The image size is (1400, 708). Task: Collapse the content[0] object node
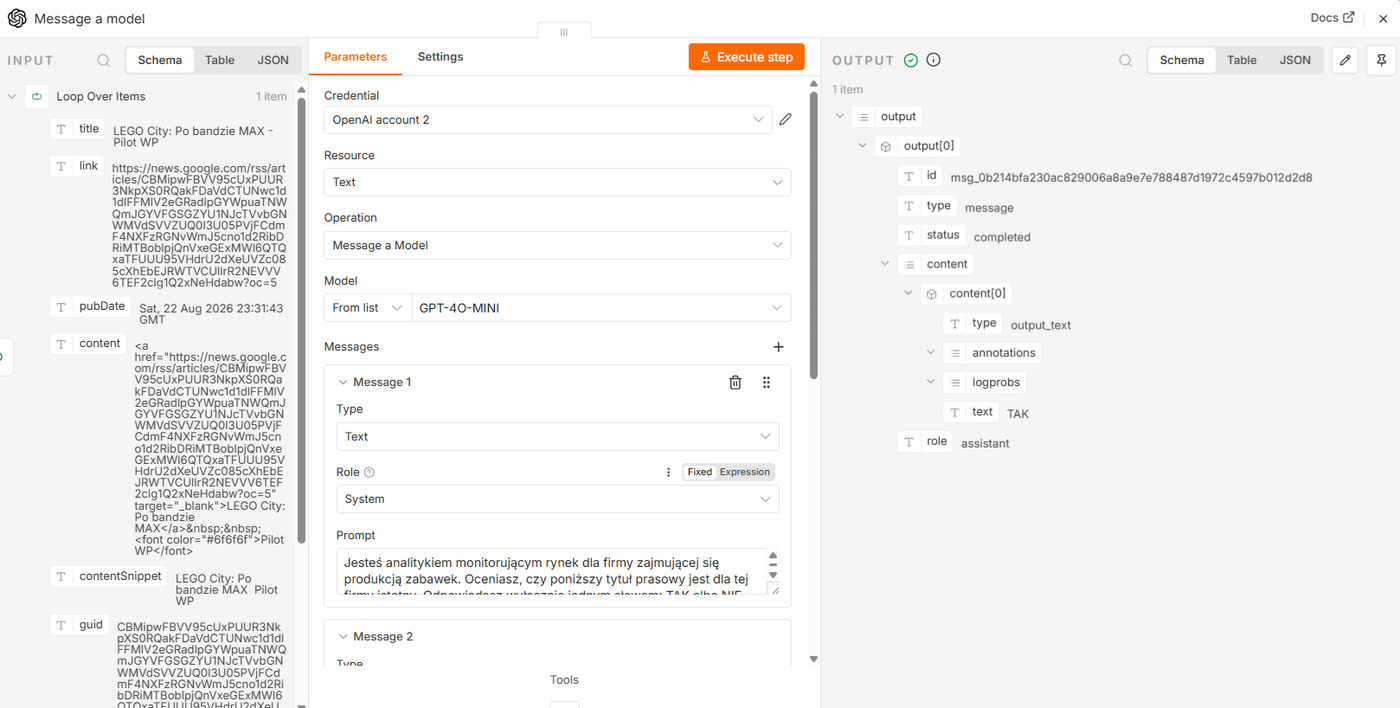(908, 293)
